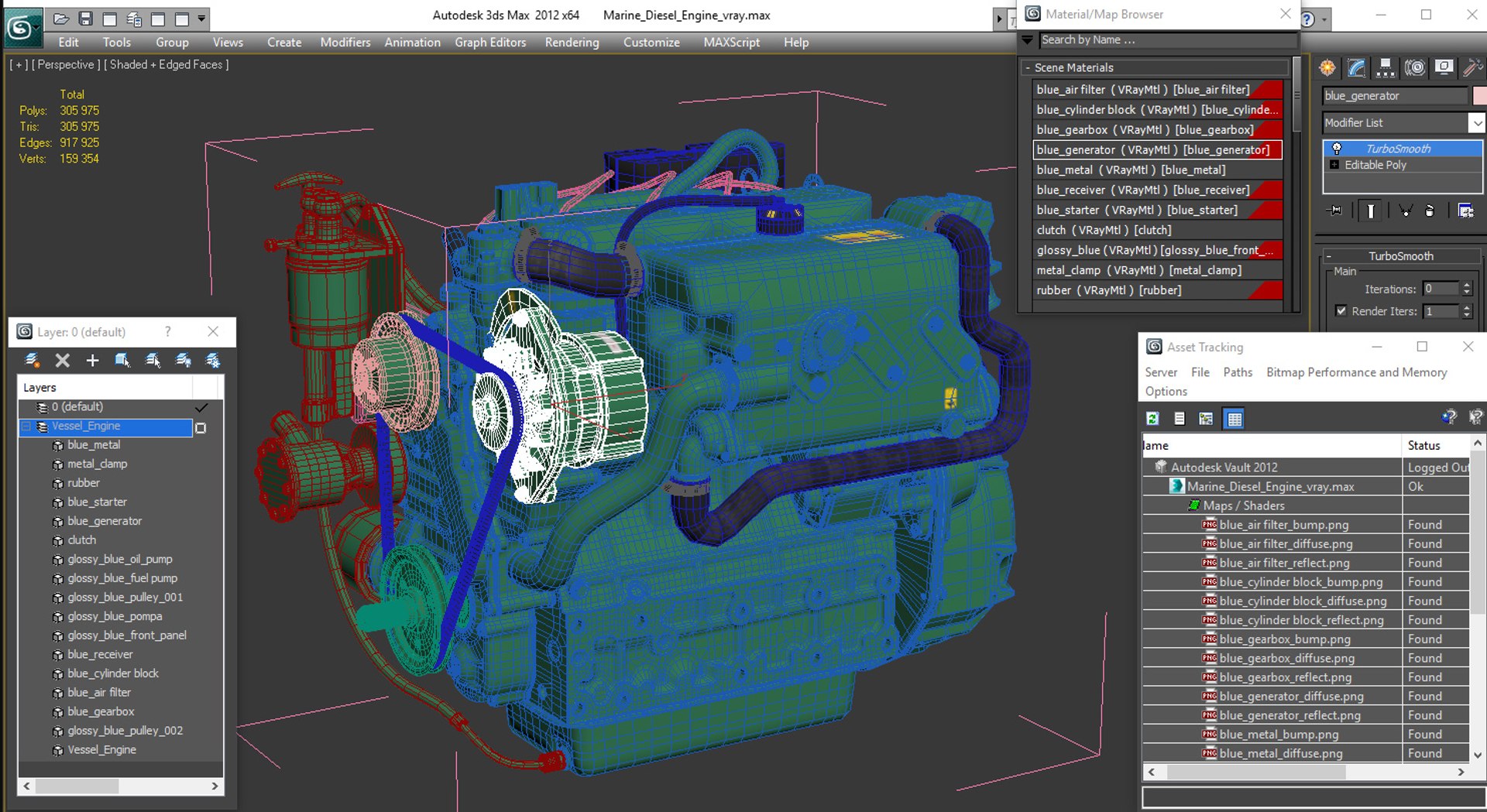This screenshot has height=812, width=1487.
Task: Select blue_metal material in Scene Materials
Action: [x=1159, y=170]
